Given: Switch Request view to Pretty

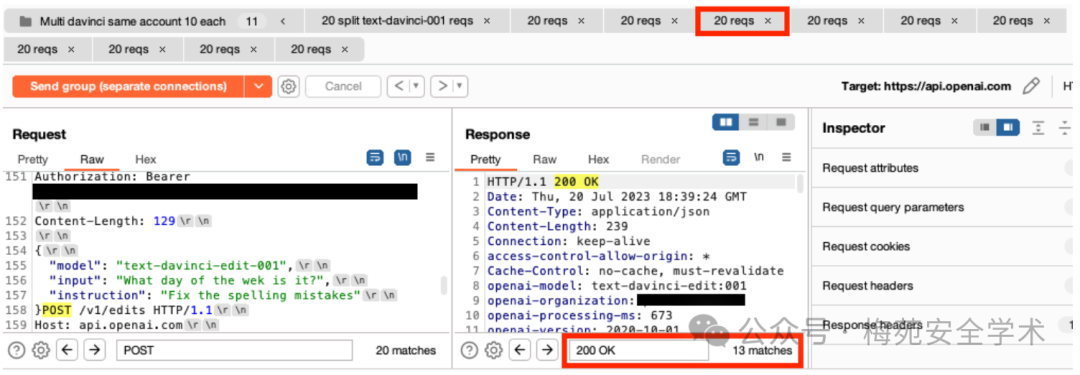Looking at the screenshot, I should click(32, 159).
